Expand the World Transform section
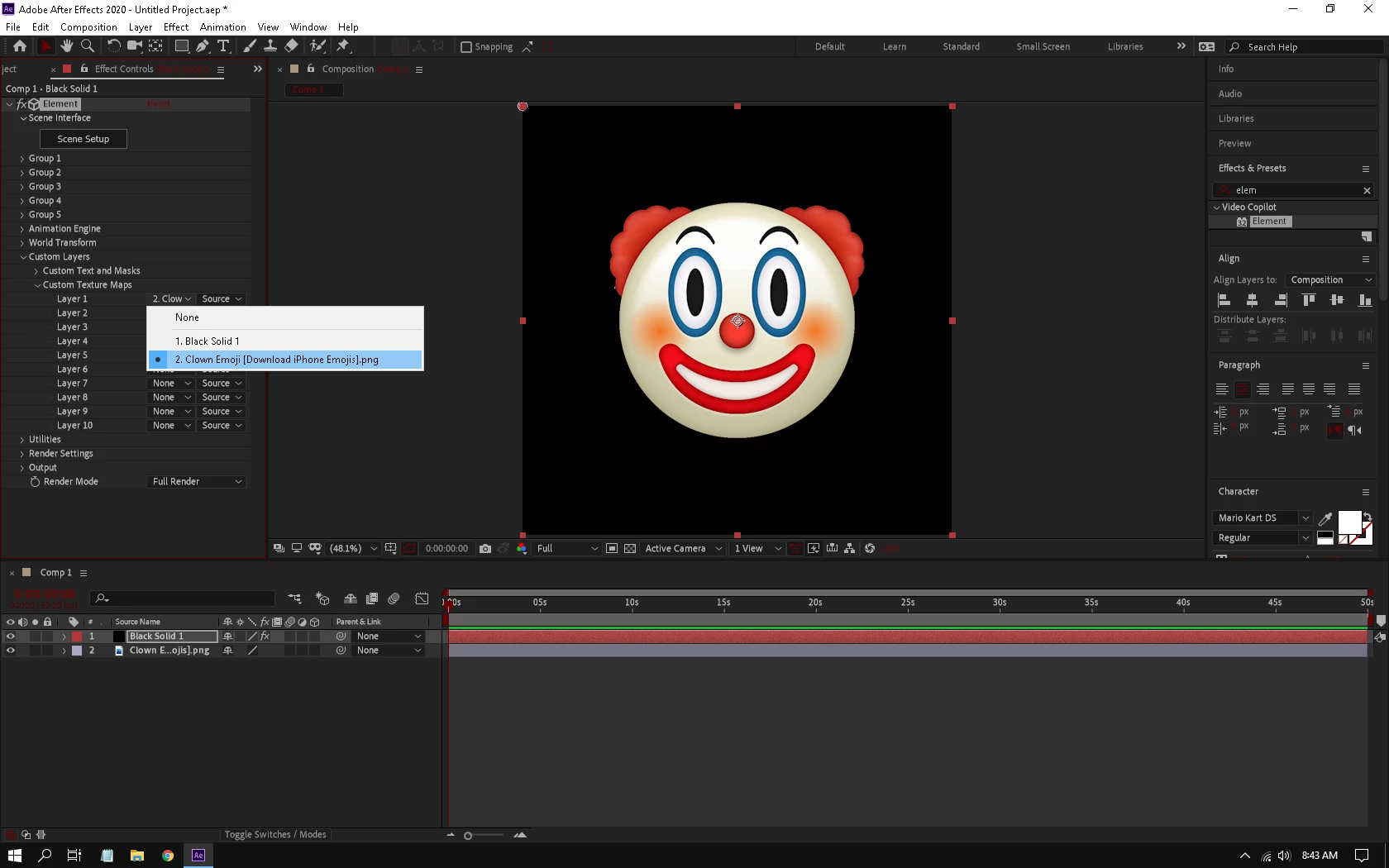This screenshot has height=868, width=1389. click(22, 243)
